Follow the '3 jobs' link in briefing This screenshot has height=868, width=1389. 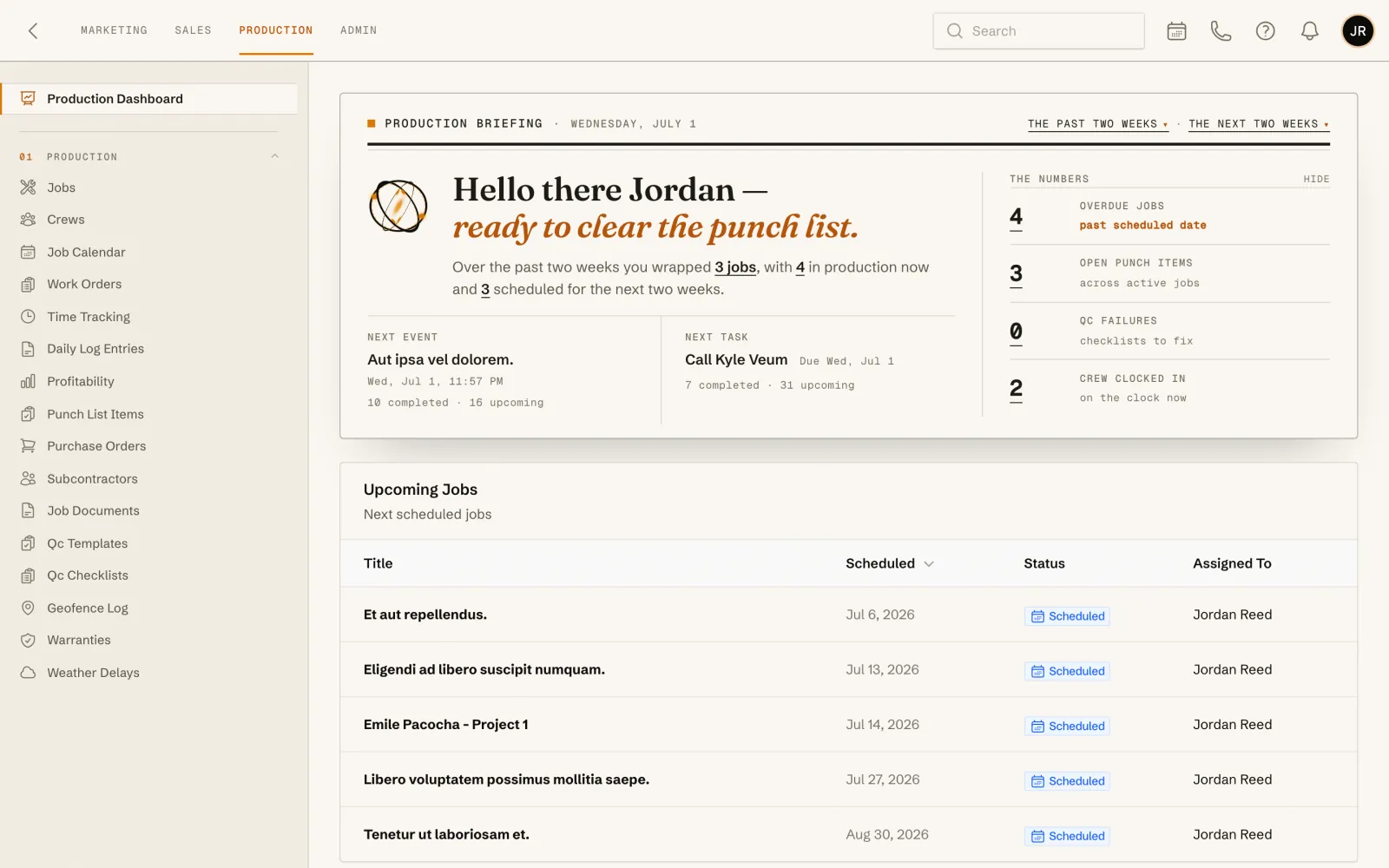tap(735, 267)
